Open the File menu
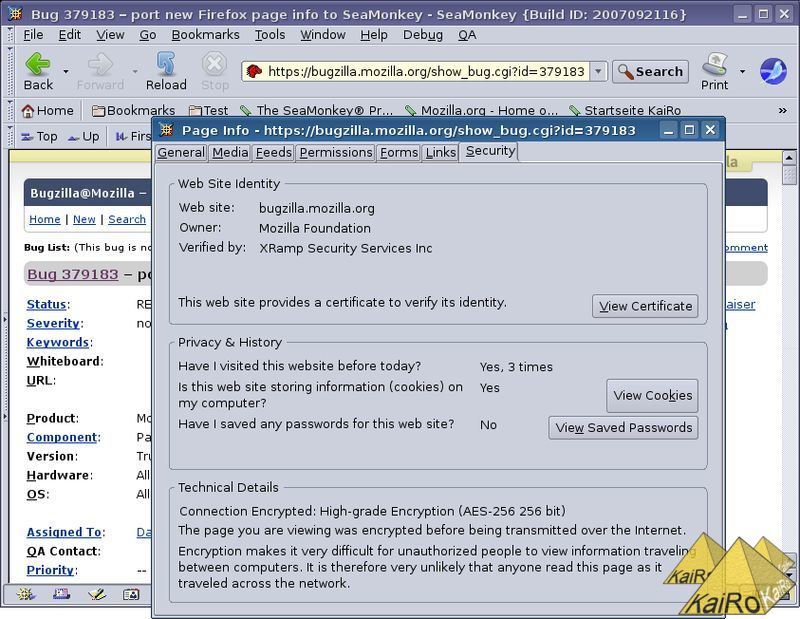 (x=33, y=35)
